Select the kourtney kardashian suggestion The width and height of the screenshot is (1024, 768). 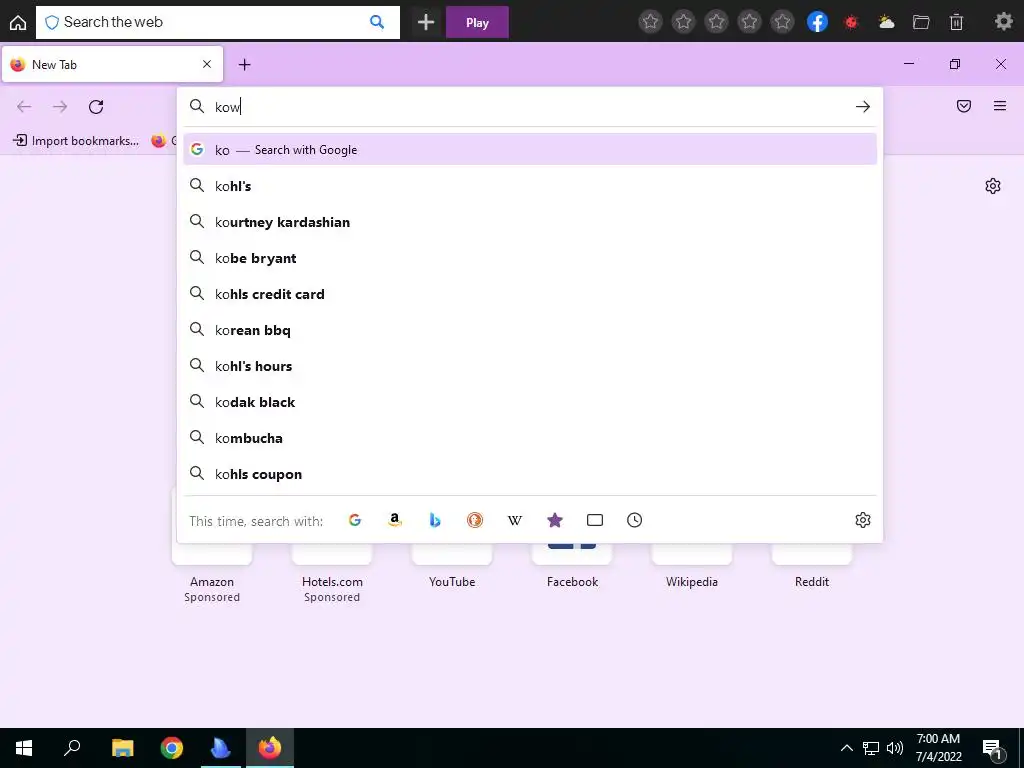(530, 222)
